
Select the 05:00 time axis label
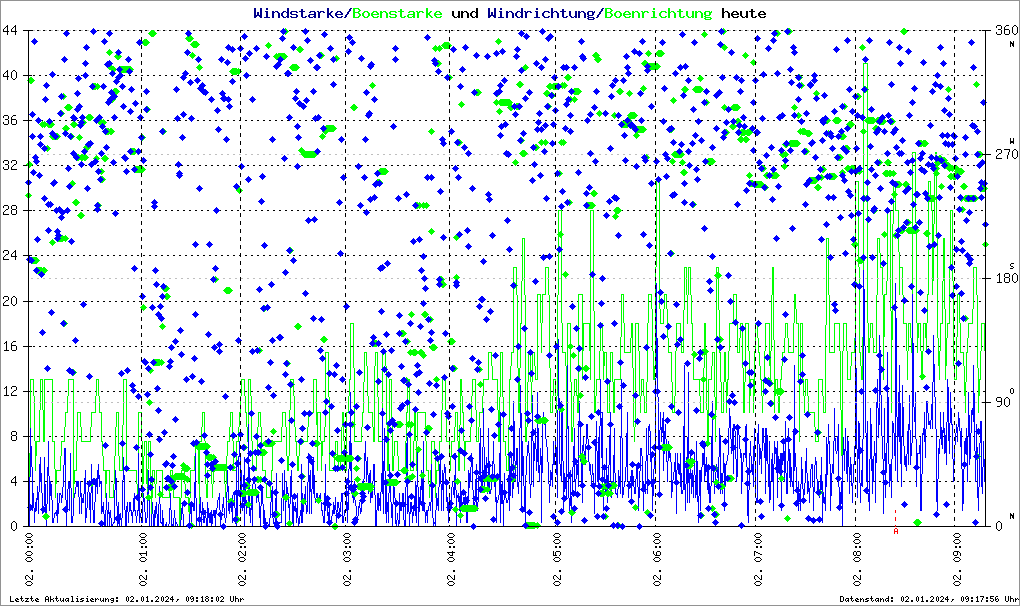pos(558,560)
